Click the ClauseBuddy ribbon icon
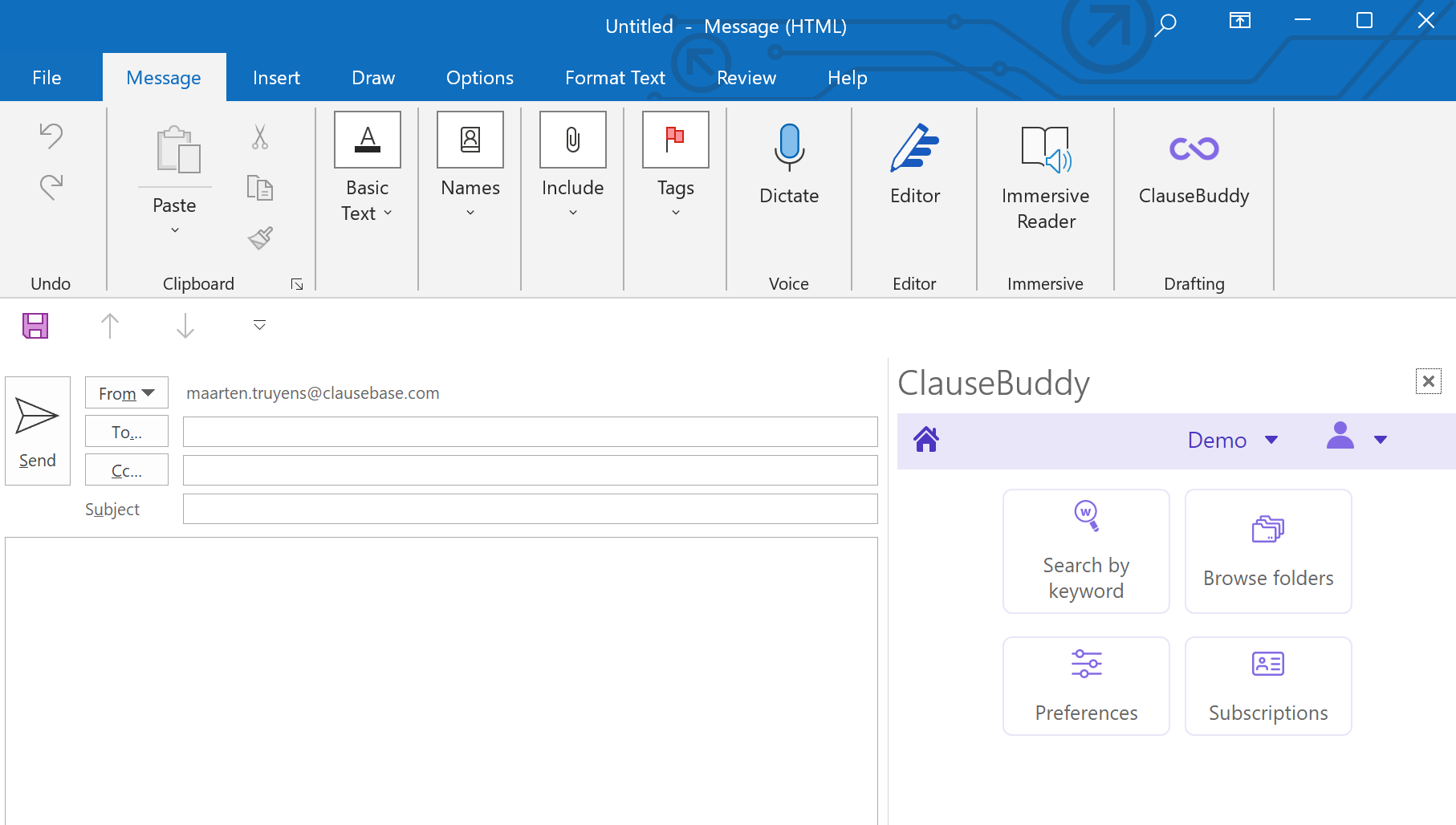This screenshot has width=1456, height=825. coord(1194,149)
